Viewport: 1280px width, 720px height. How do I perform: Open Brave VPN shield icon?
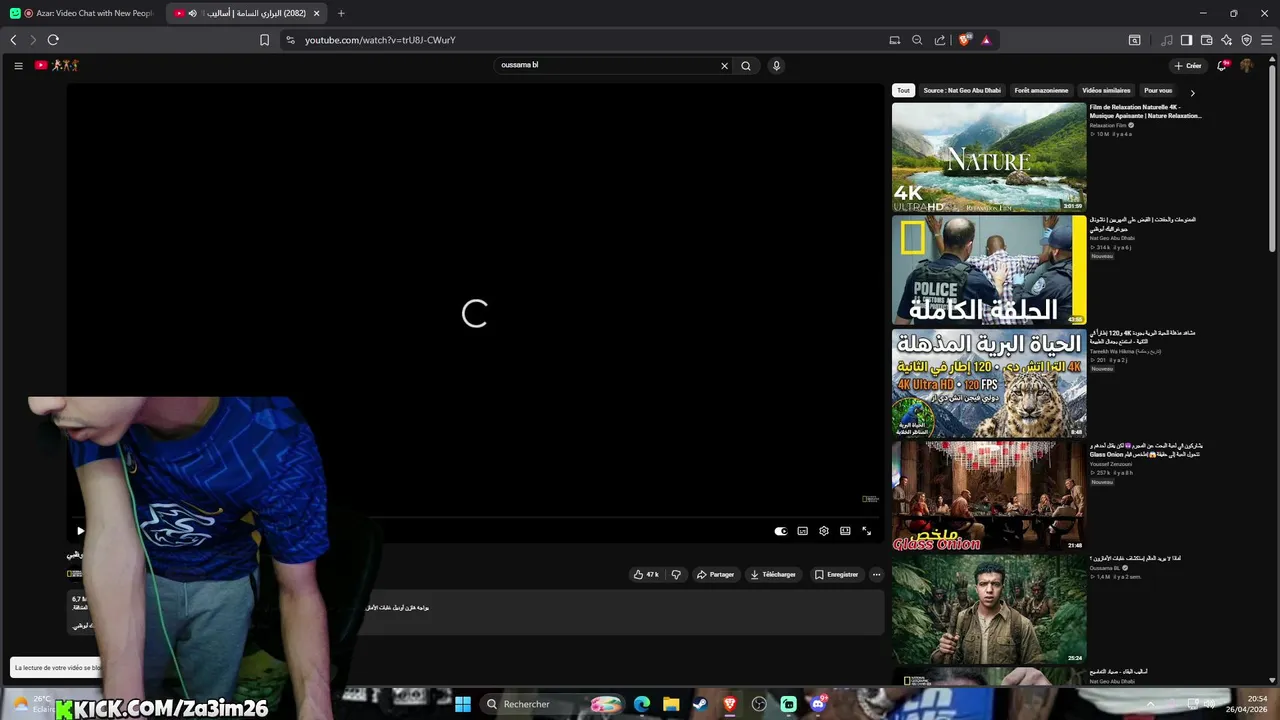(x=1246, y=40)
